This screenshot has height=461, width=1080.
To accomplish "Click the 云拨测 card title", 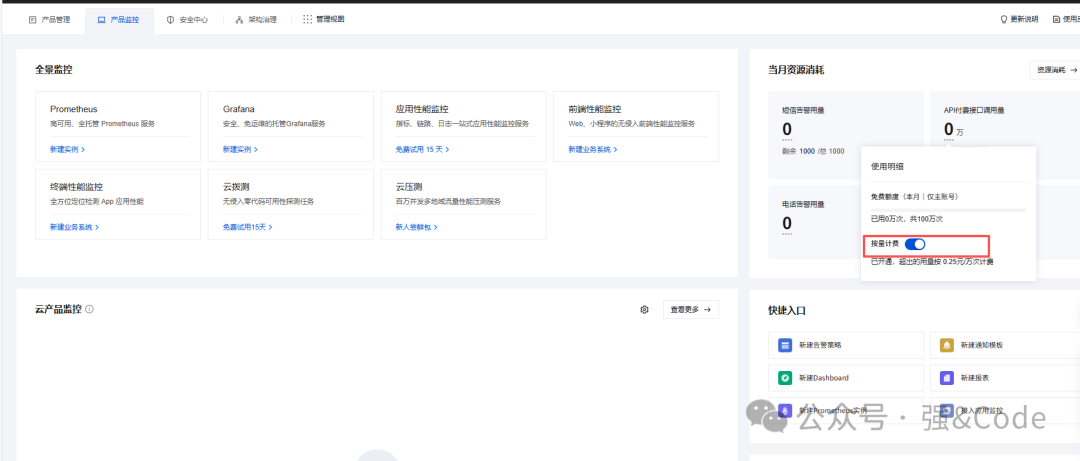I will click(236, 187).
